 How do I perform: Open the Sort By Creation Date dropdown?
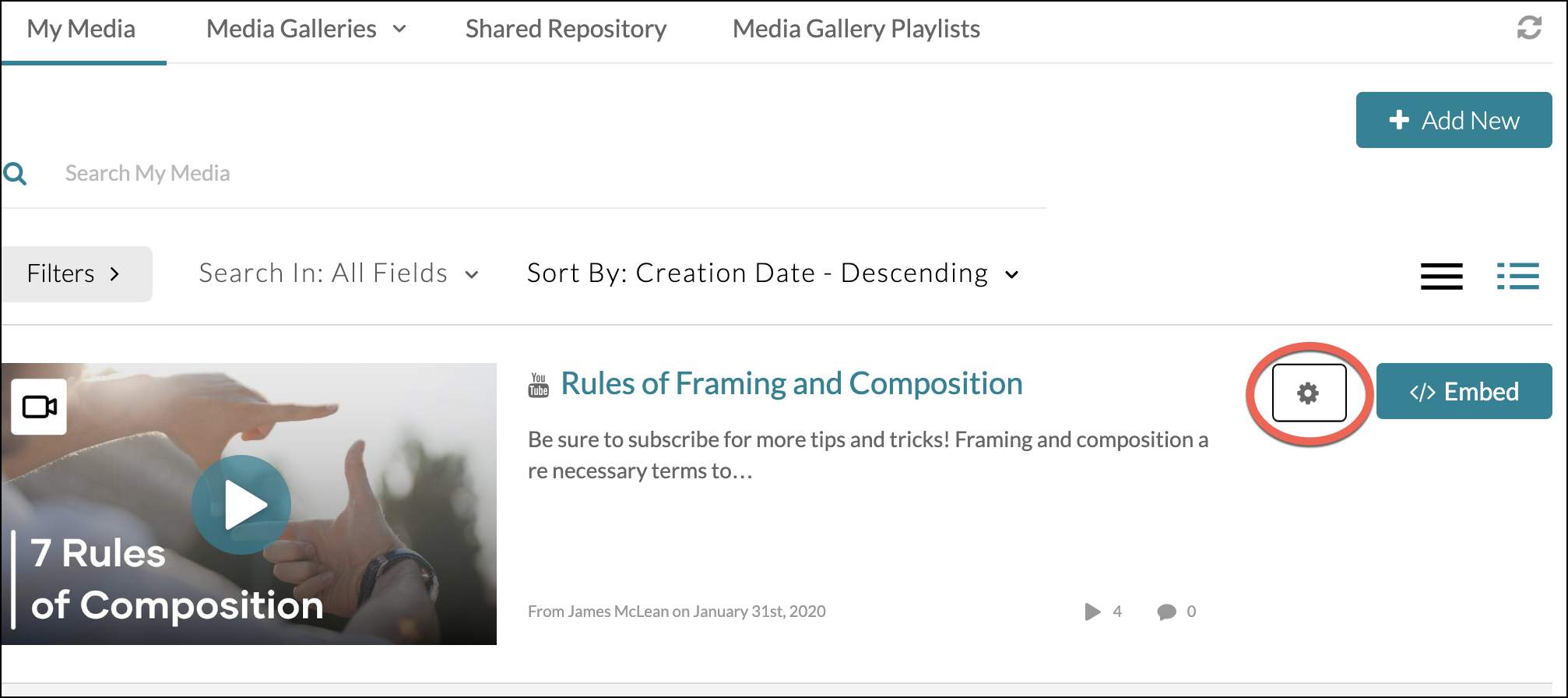click(772, 274)
